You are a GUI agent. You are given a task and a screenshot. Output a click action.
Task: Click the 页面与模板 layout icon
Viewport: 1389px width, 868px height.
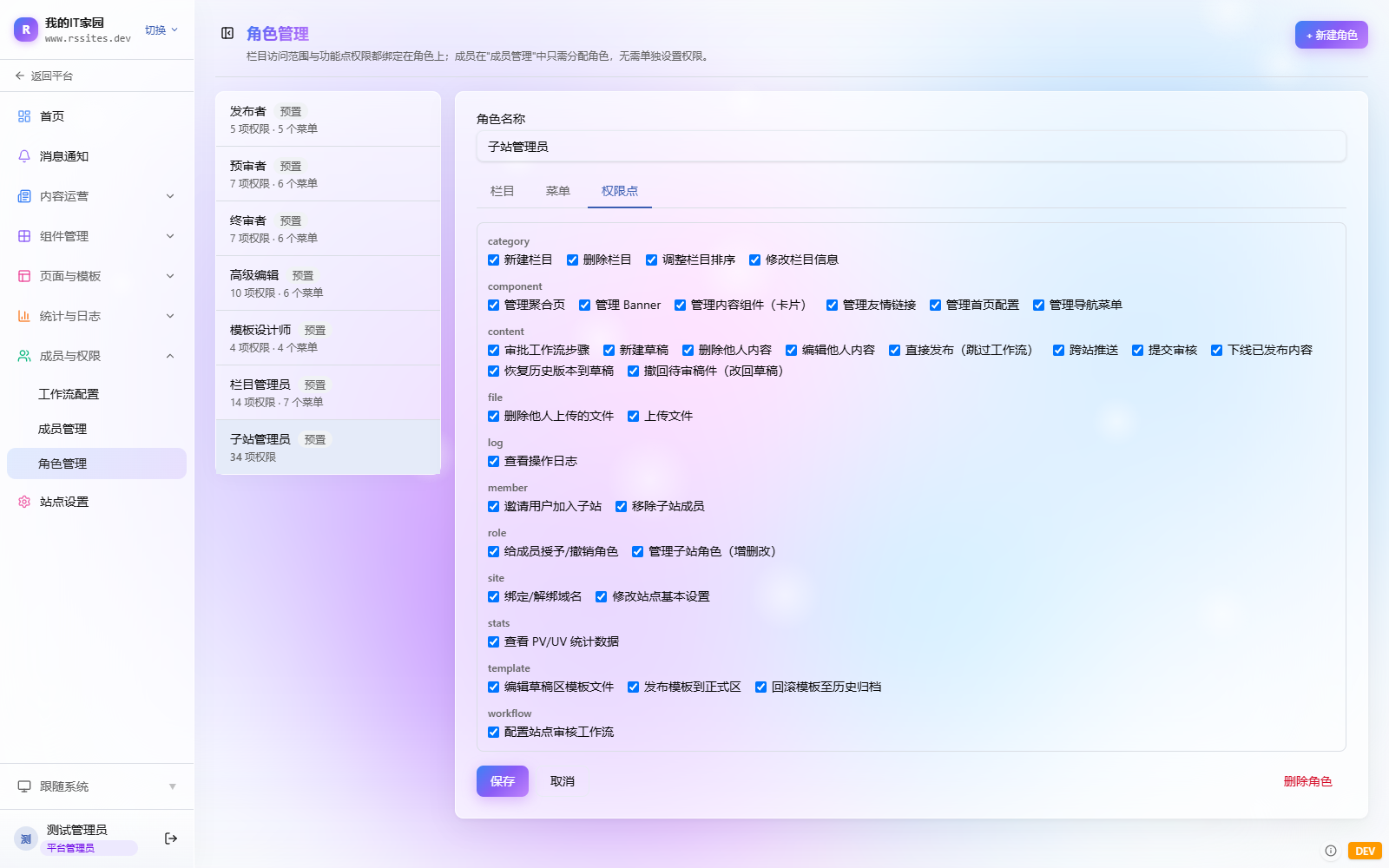(x=24, y=276)
